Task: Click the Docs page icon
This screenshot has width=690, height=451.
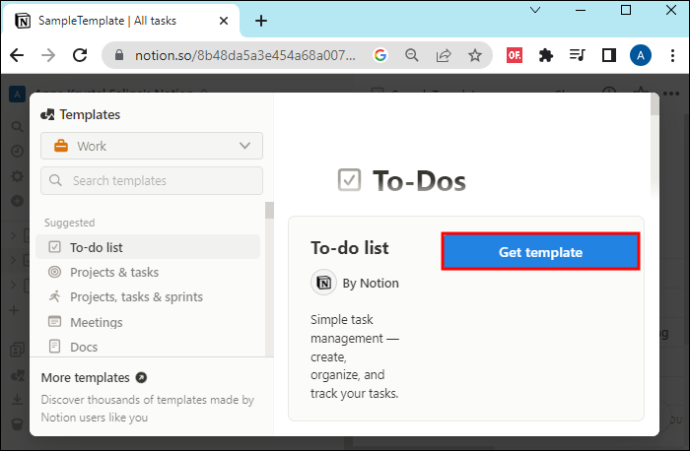Action: [x=55, y=346]
